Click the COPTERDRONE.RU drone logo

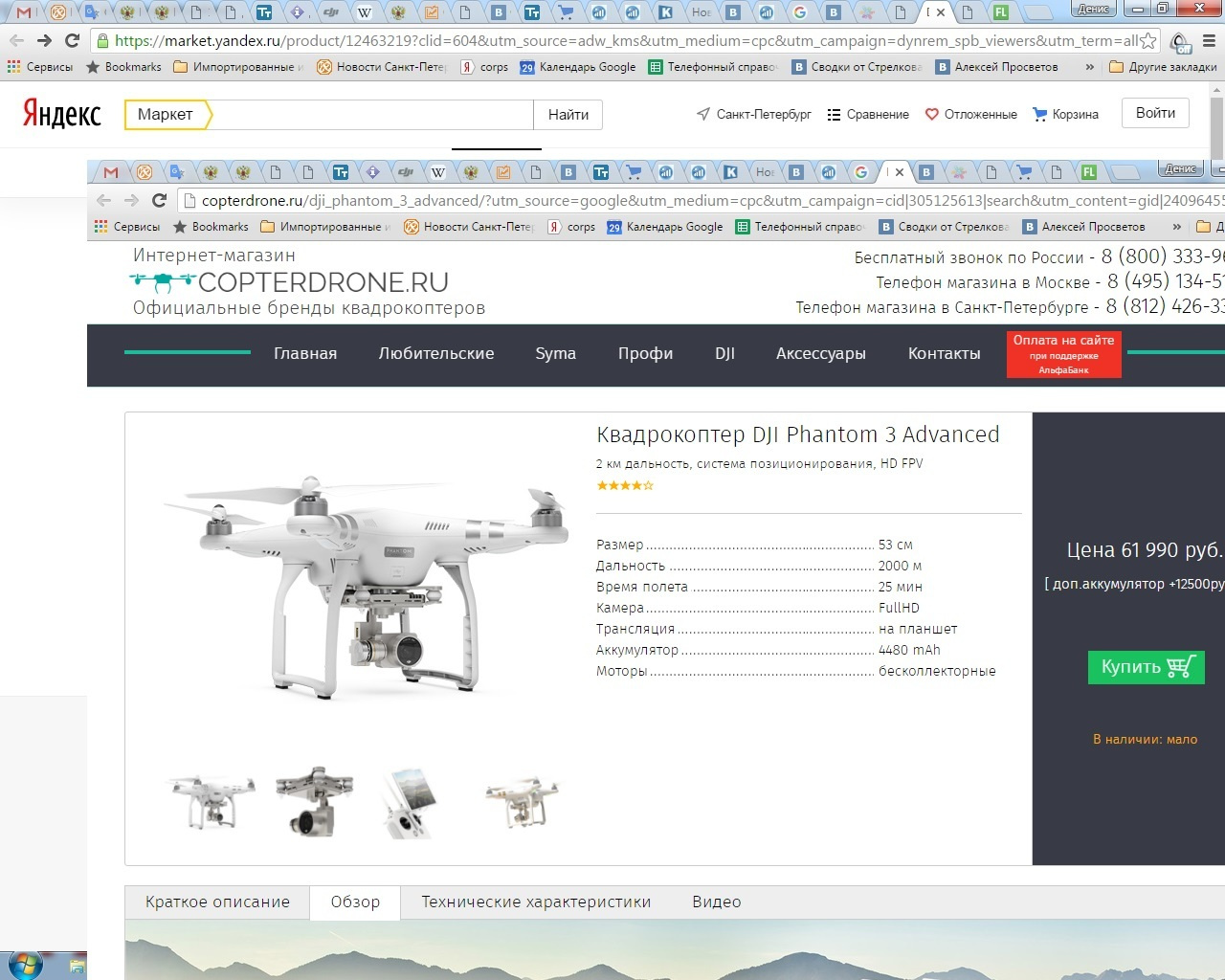tap(290, 282)
